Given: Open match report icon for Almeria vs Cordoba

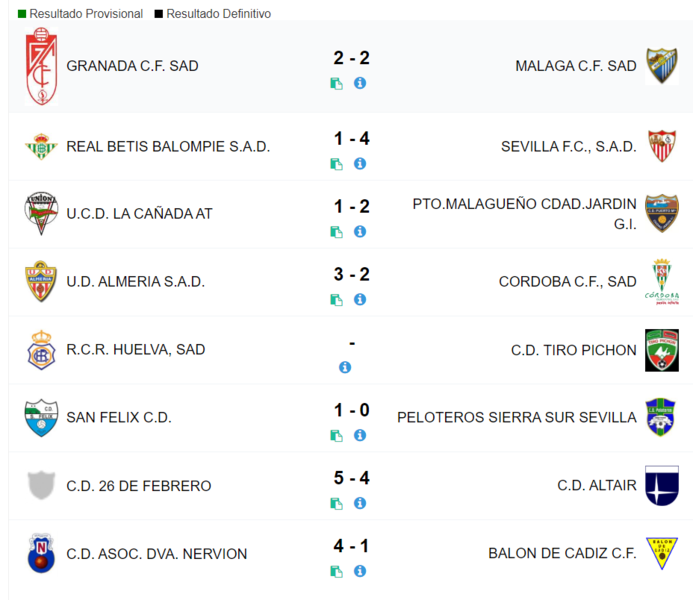Looking at the screenshot, I should (x=336, y=300).
